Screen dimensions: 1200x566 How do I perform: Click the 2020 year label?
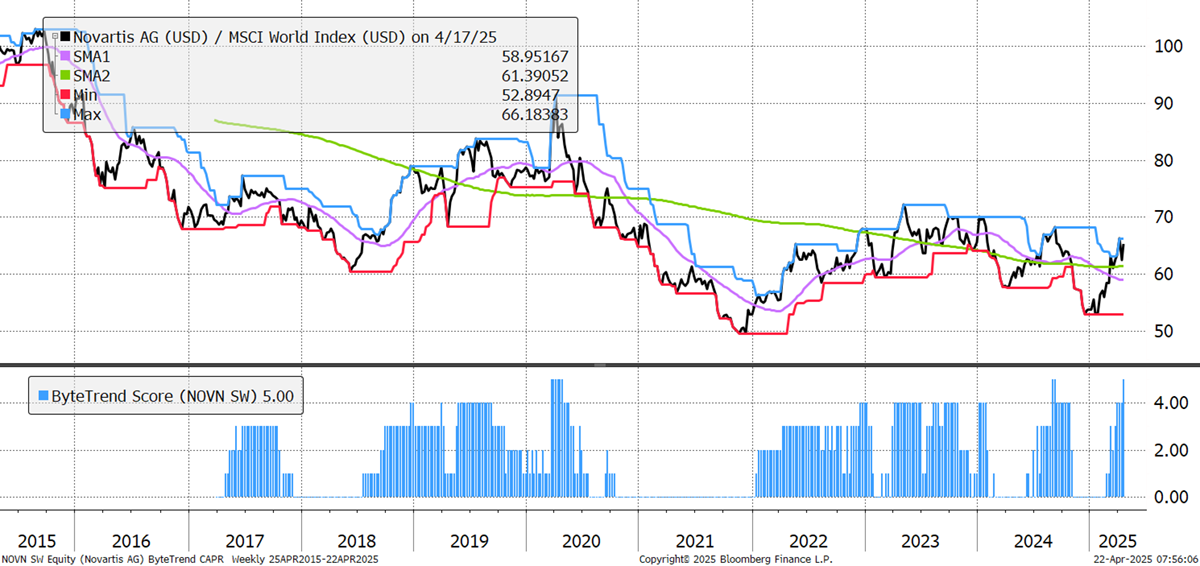click(582, 540)
